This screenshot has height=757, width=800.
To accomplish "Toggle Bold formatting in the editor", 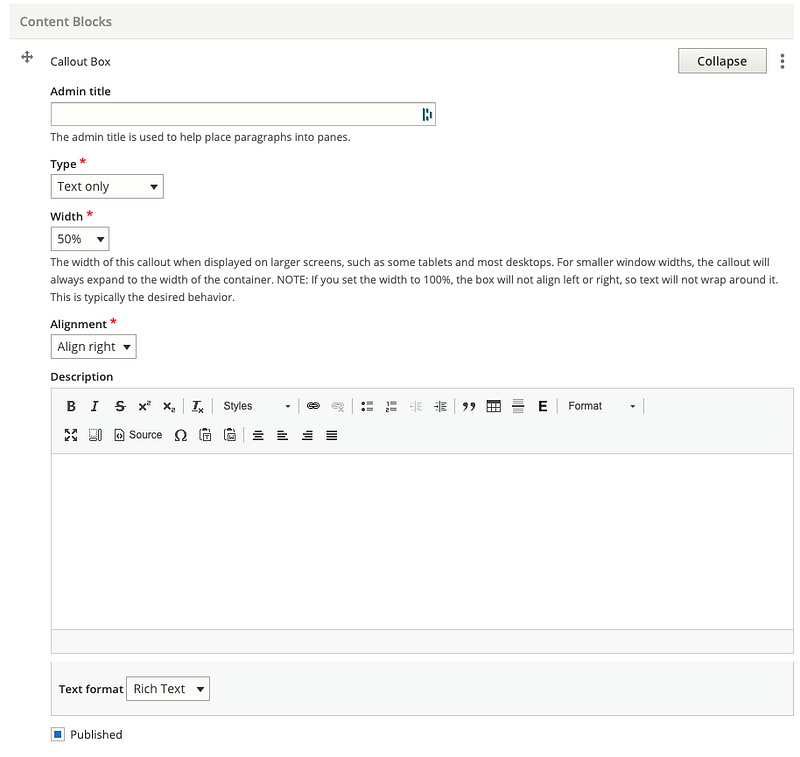I will point(71,406).
